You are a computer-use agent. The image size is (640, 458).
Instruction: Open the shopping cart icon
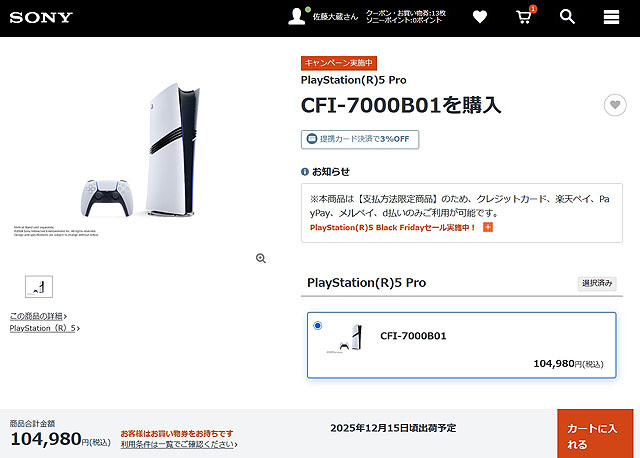(524, 17)
